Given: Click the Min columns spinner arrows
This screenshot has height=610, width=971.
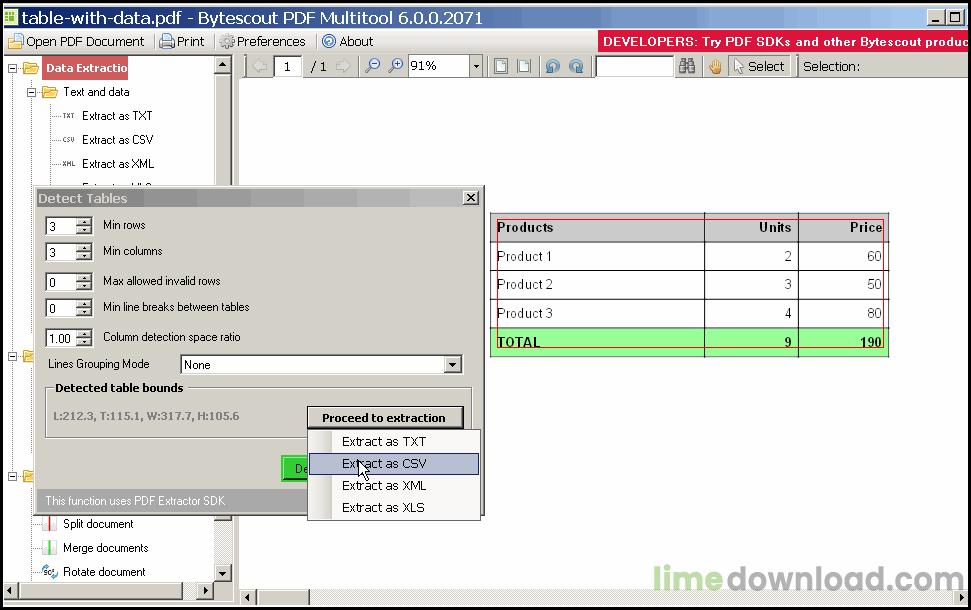Looking at the screenshot, I should (84, 252).
